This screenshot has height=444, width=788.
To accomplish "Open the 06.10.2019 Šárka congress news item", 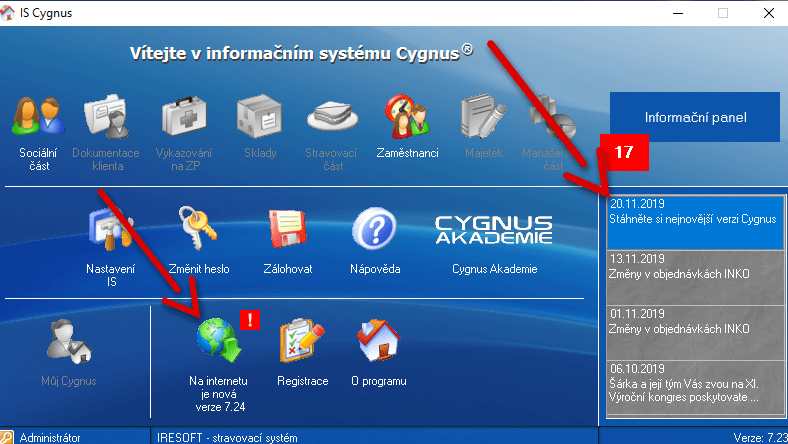I will point(695,388).
